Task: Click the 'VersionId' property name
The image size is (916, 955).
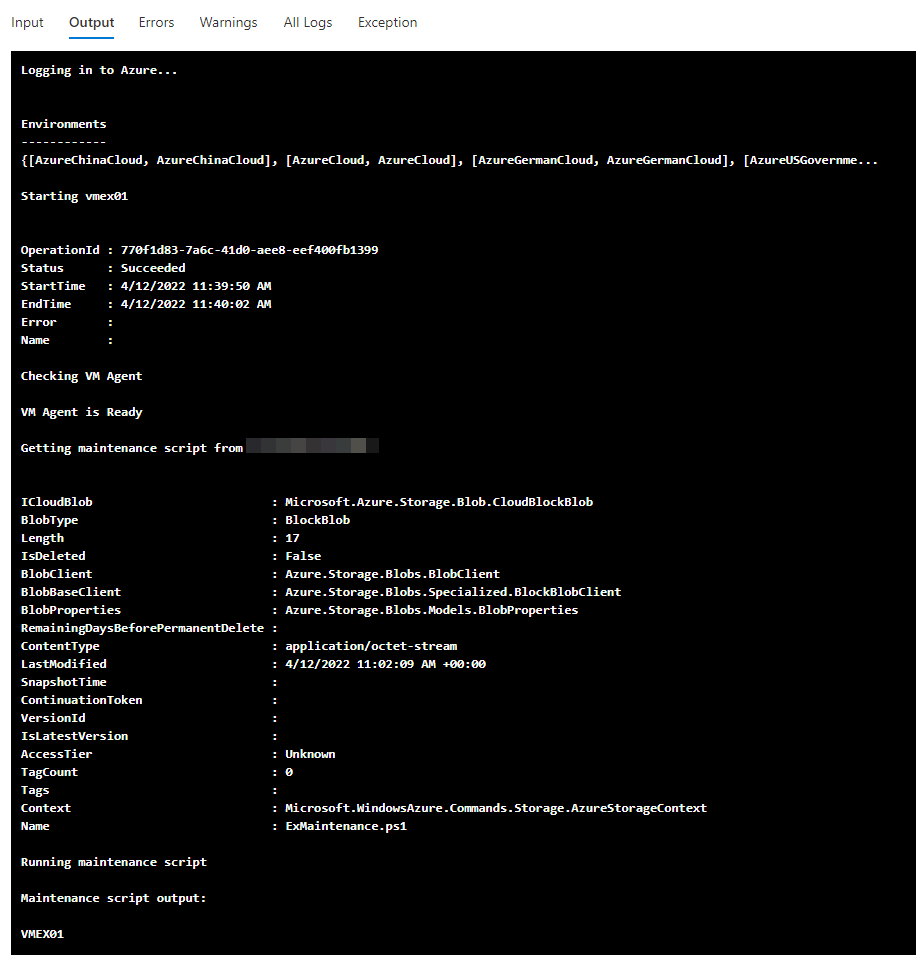Action: point(53,718)
